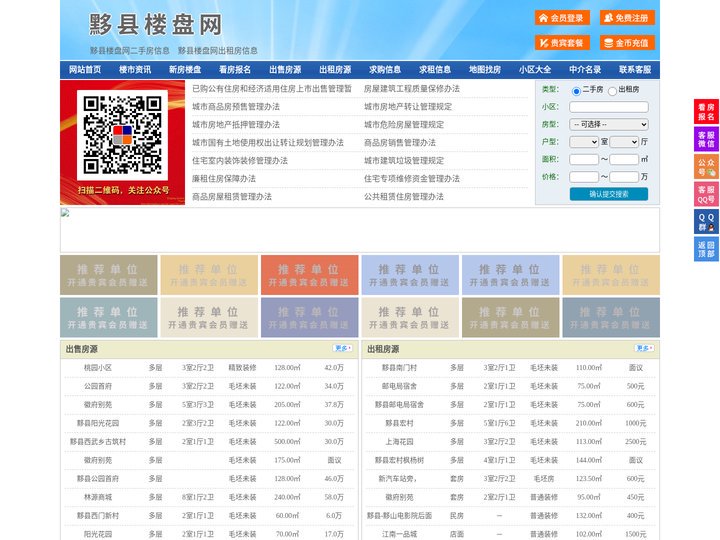Viewport: 720px width, 540px height.
Task: Open the 江南一品城 rental listing
Action: click(399, 534)
